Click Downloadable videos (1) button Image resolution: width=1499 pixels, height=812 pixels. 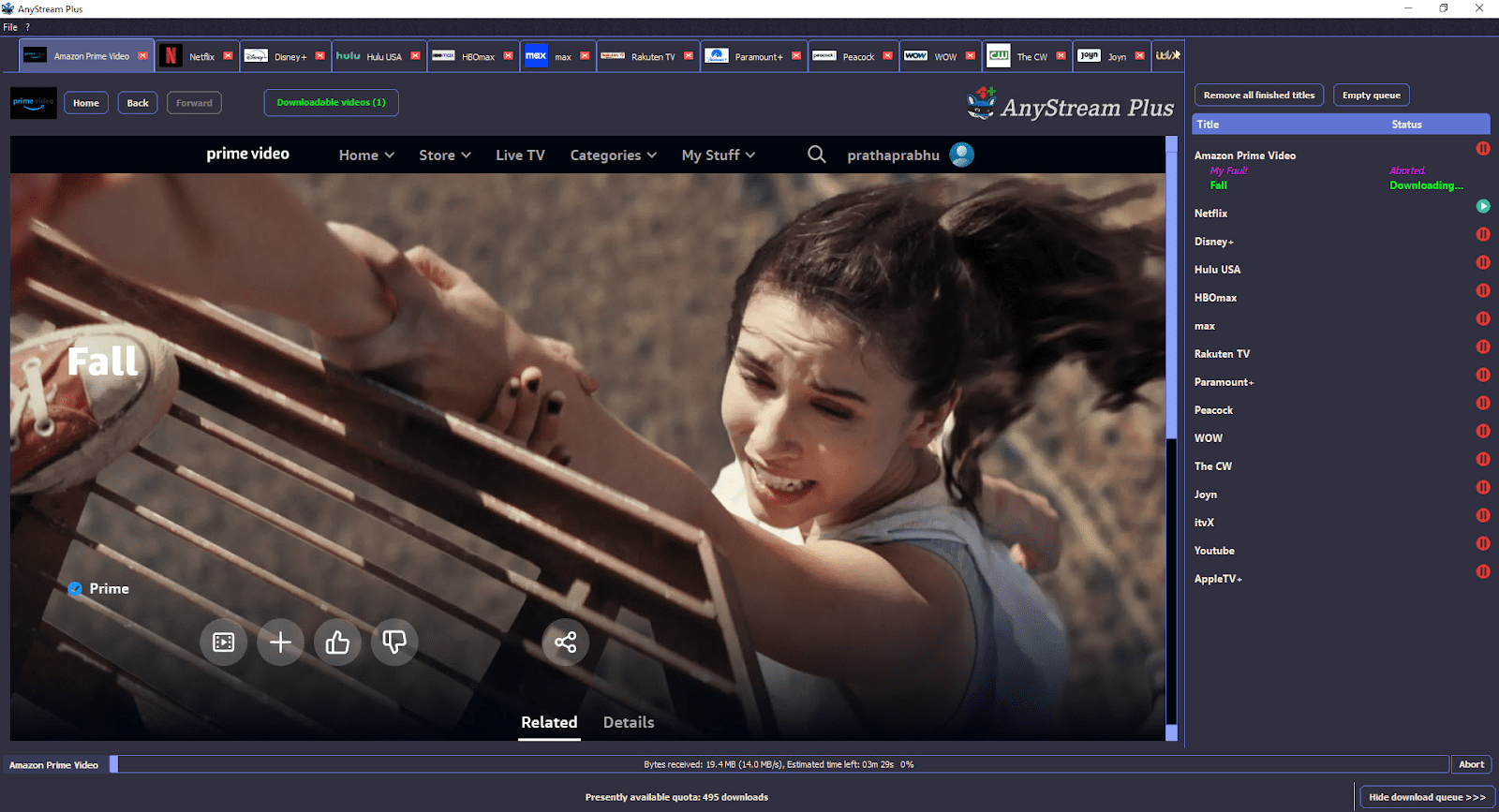tap(331, 103)
